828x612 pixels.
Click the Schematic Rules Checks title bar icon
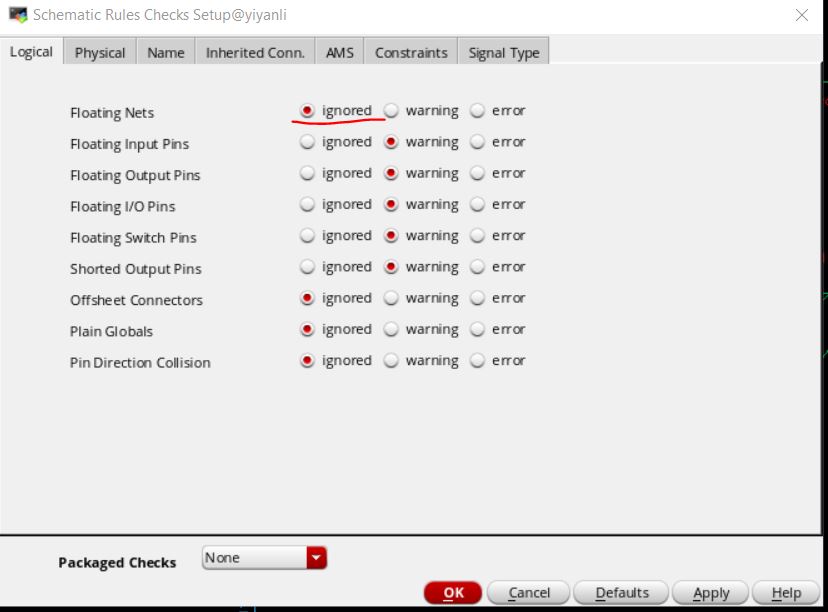17,15
